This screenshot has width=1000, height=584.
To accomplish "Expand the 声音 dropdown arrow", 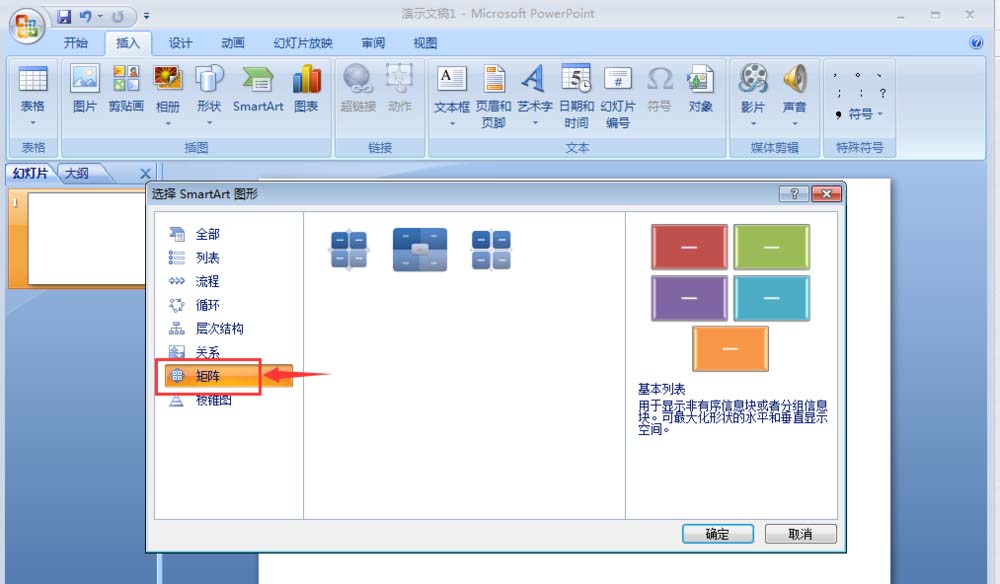I will click(x=795, y=124).
